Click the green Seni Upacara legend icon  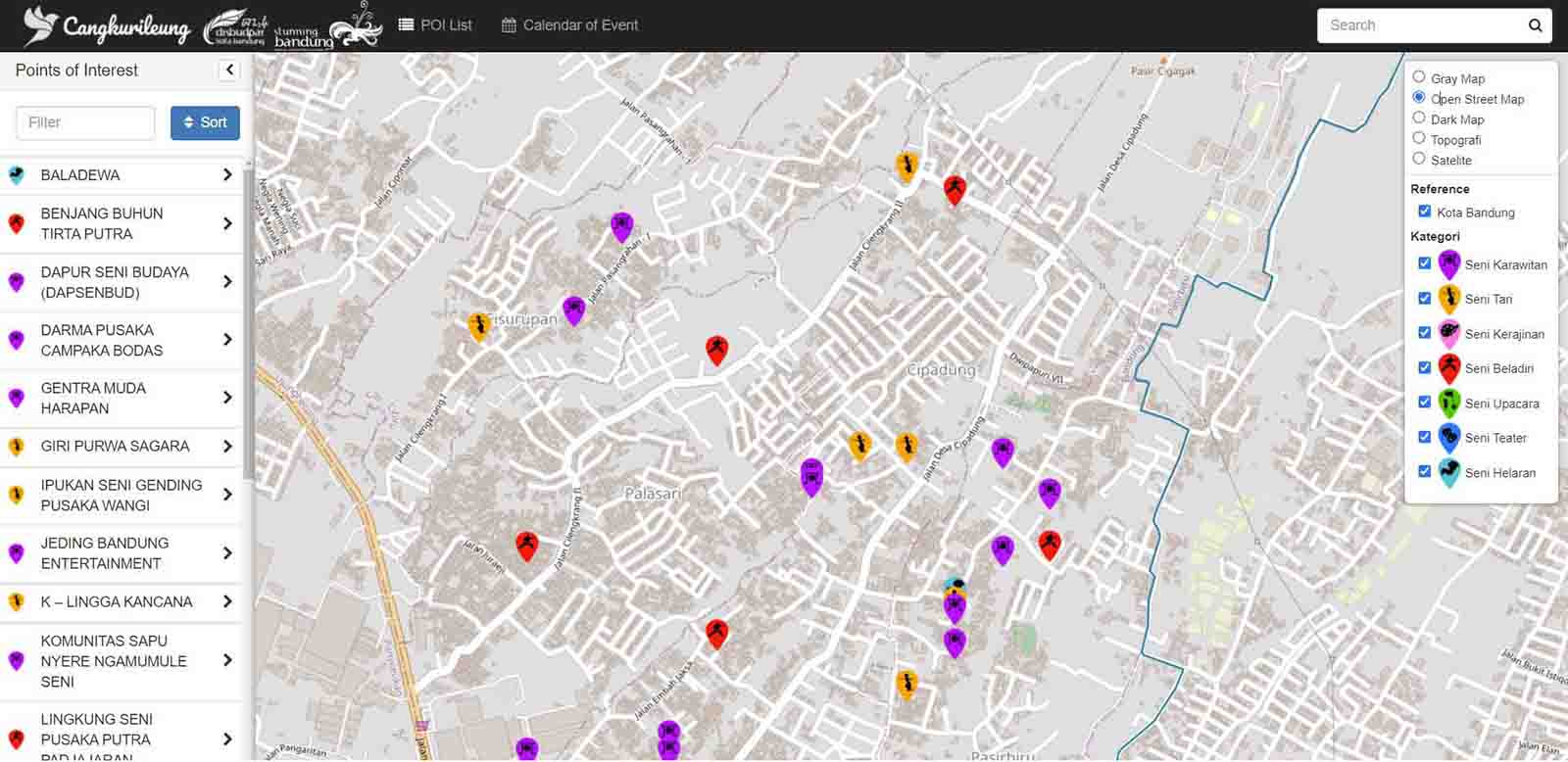point(1448,403)
